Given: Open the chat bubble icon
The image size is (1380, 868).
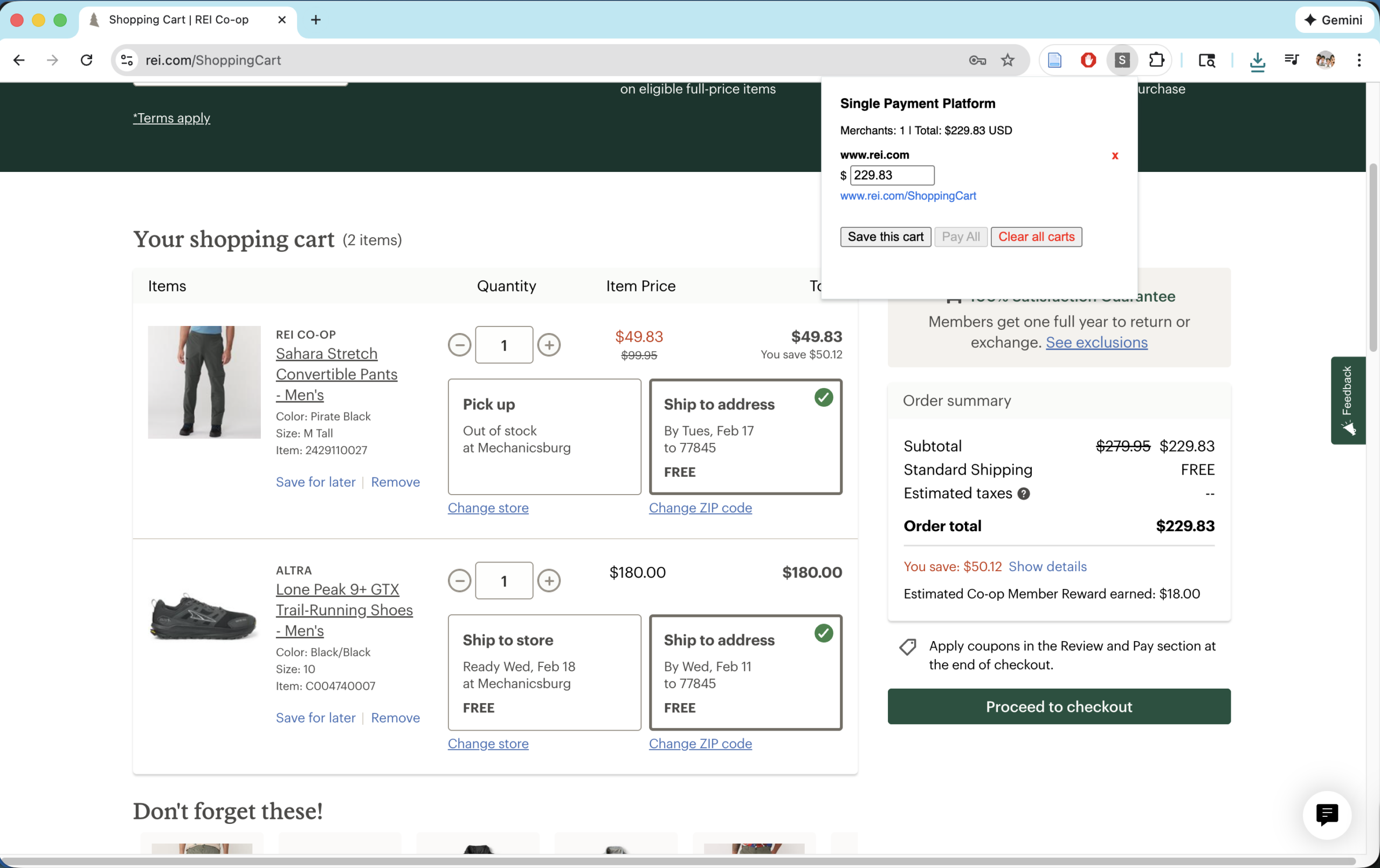Looking at the screenshot, I should [x=1326, y=814].
